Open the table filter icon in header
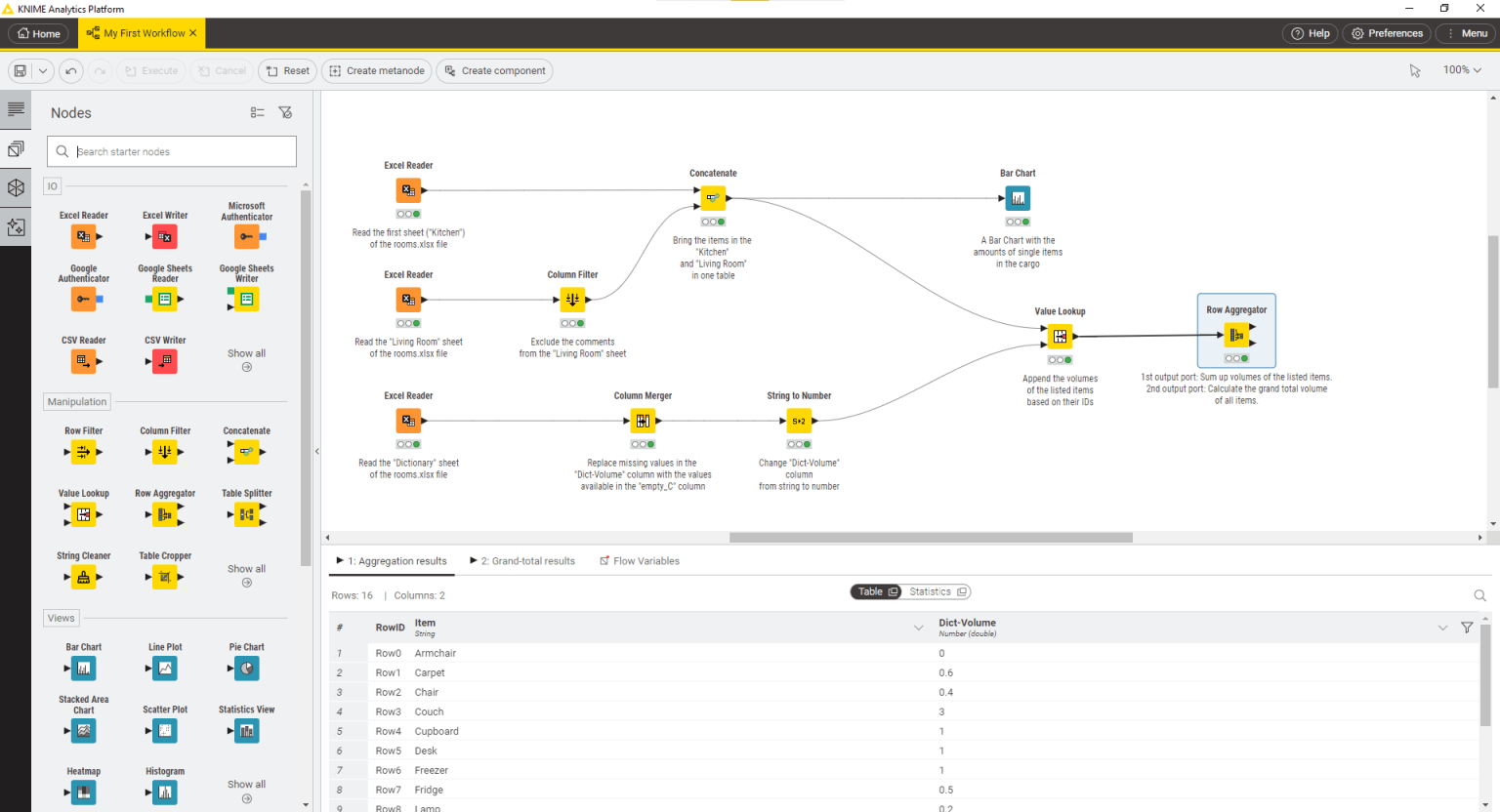The height and width of the screenshot is (812, 1500). pyautogui.click(x=1467, y=628)
